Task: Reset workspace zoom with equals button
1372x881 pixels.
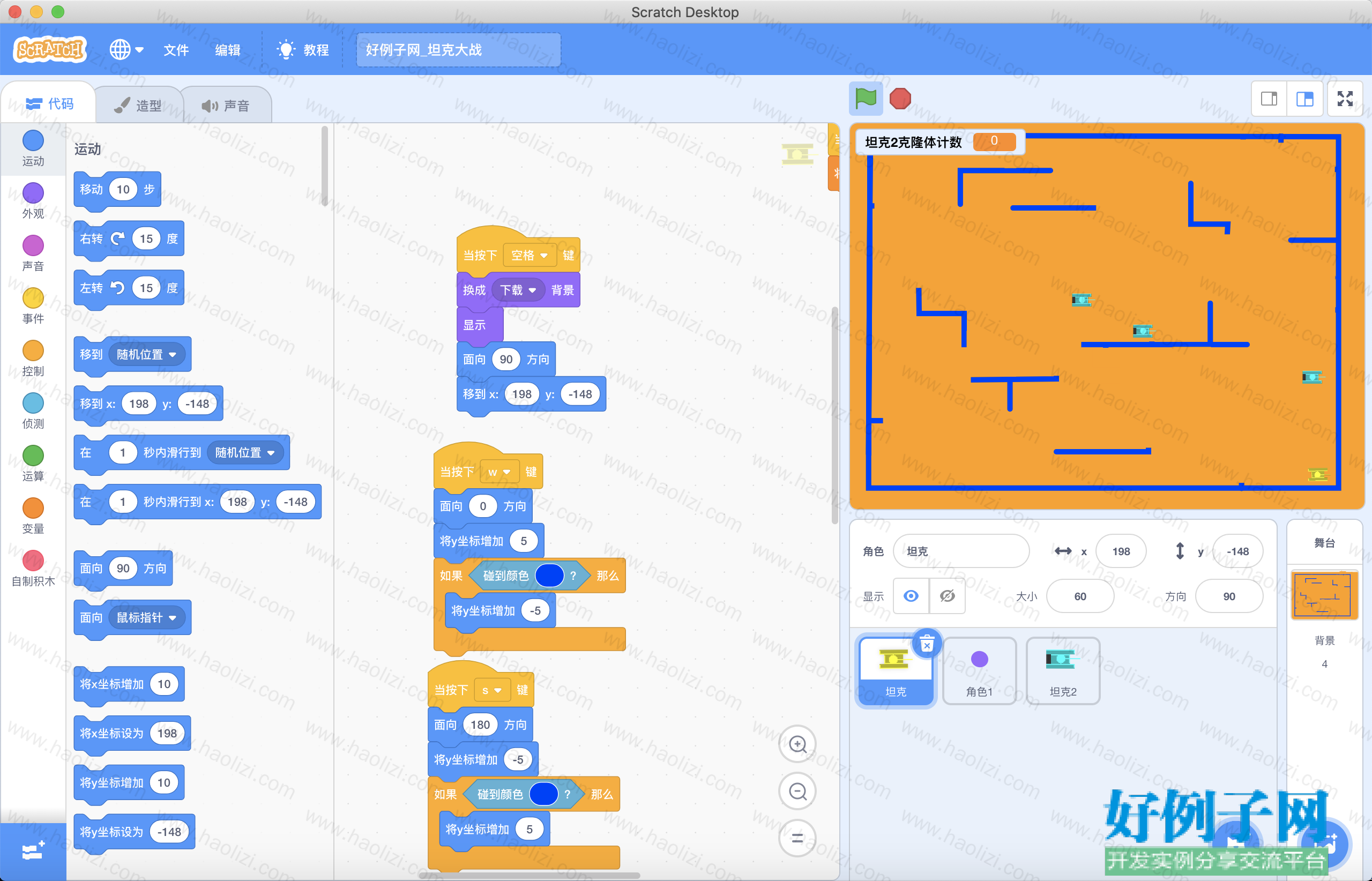Action: point(797,839)
